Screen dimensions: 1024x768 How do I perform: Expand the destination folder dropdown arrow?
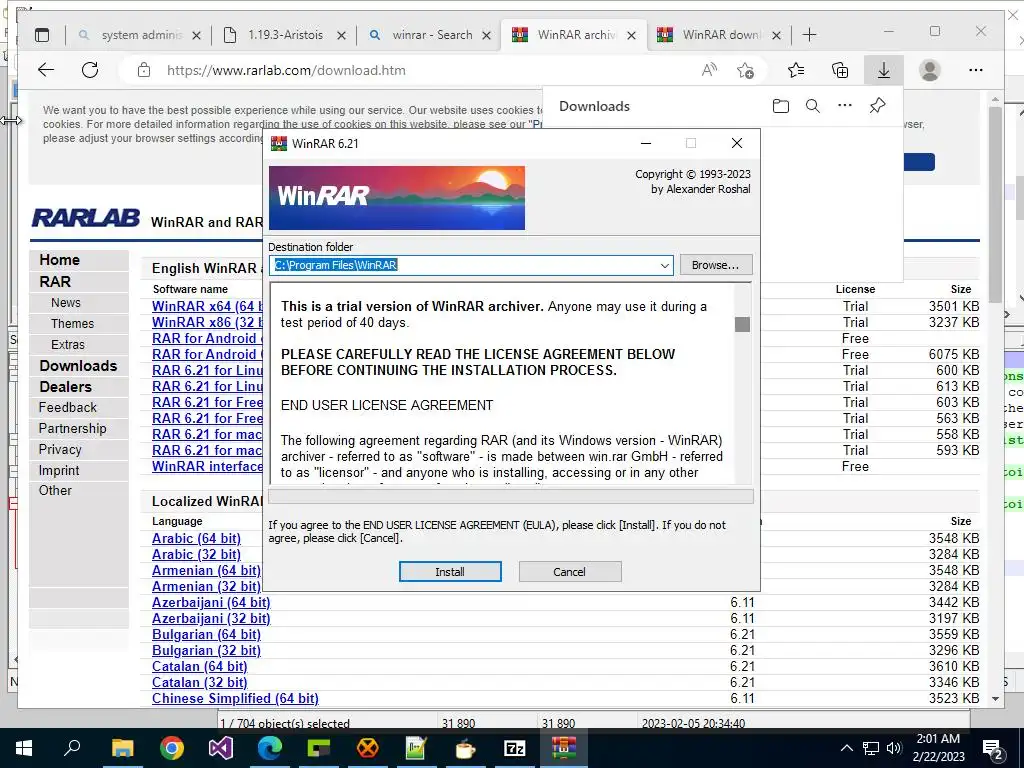coord(664,265)
